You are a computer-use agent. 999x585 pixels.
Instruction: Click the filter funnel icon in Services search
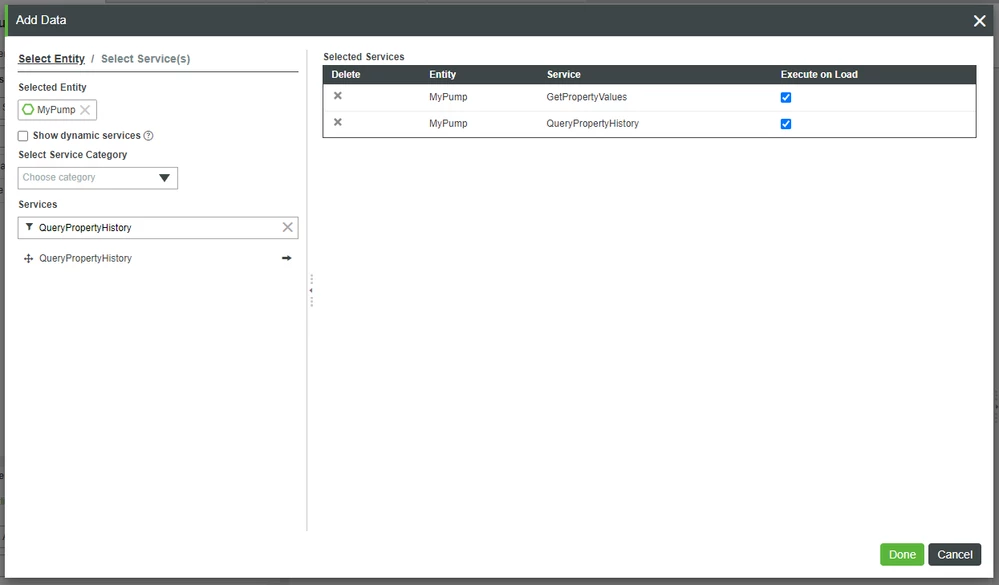click(x=32, y=227)
